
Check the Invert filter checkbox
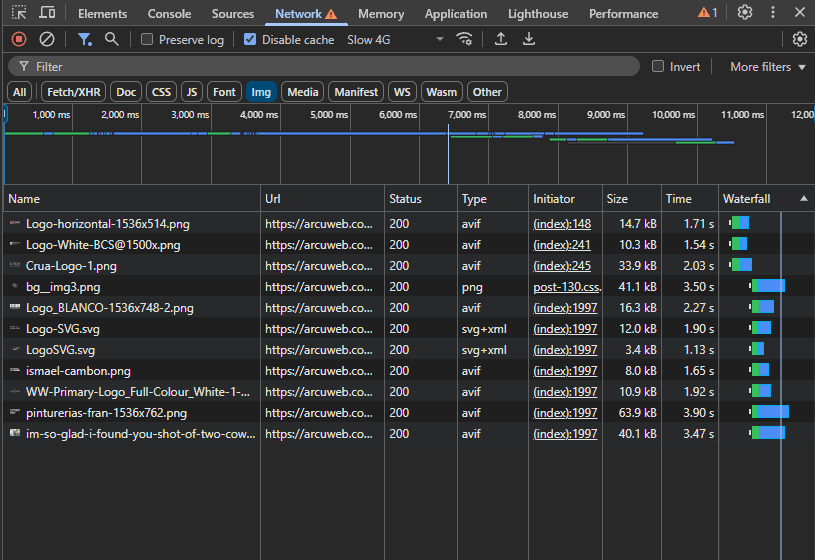(658, 66)
